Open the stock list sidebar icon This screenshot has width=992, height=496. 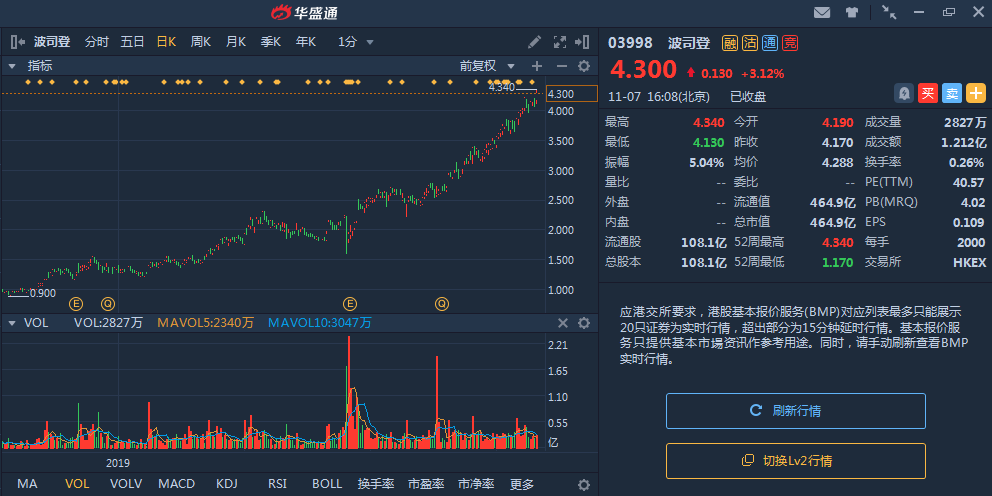tap(17, 42)
